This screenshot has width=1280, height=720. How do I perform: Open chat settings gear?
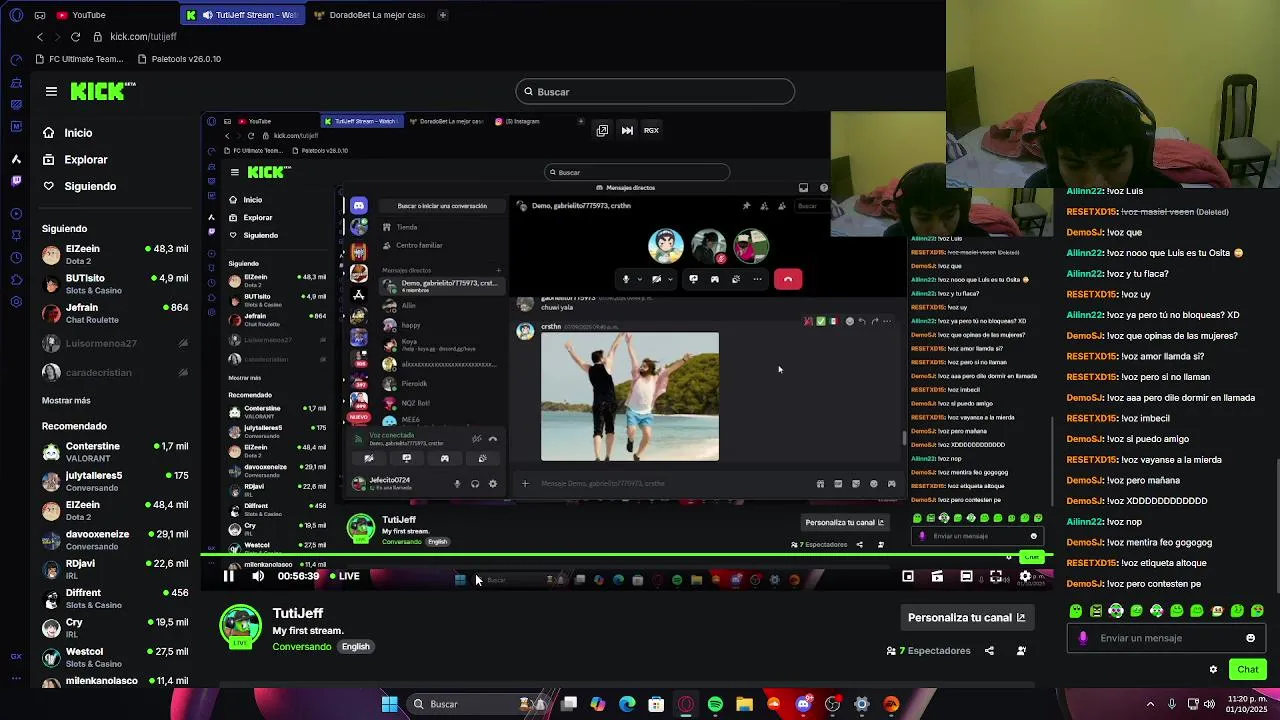1213,670
